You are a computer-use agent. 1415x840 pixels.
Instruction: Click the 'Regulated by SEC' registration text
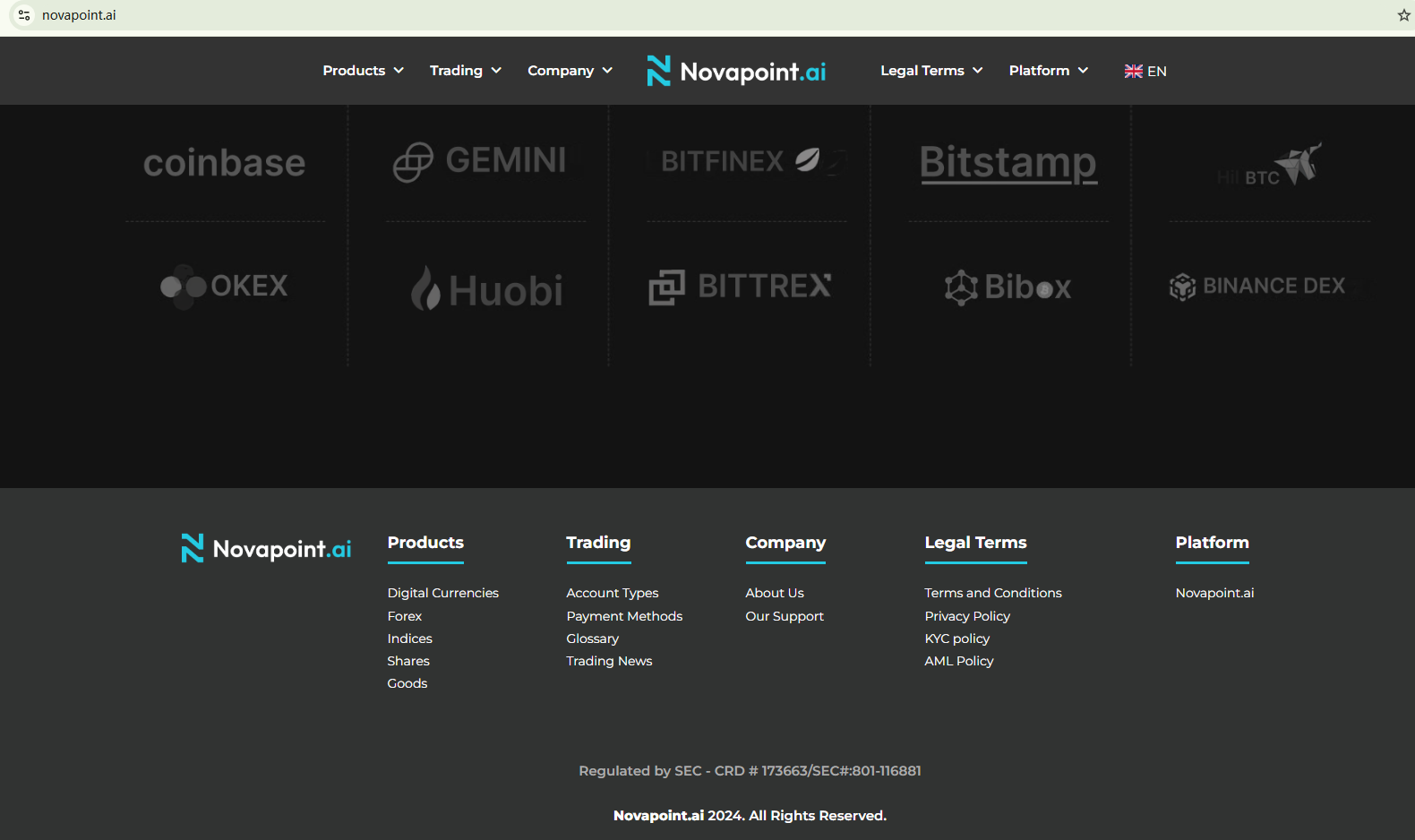pyautogui.click(x=750, y=771)
